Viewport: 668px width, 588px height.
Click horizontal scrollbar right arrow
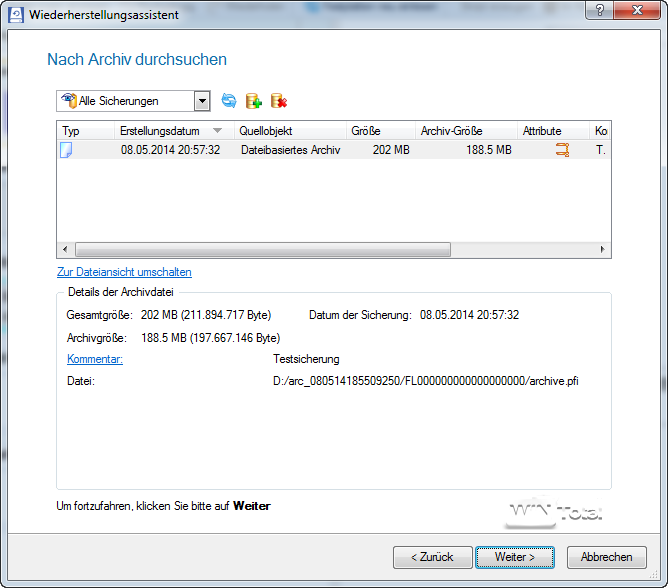tap(602, 249)
